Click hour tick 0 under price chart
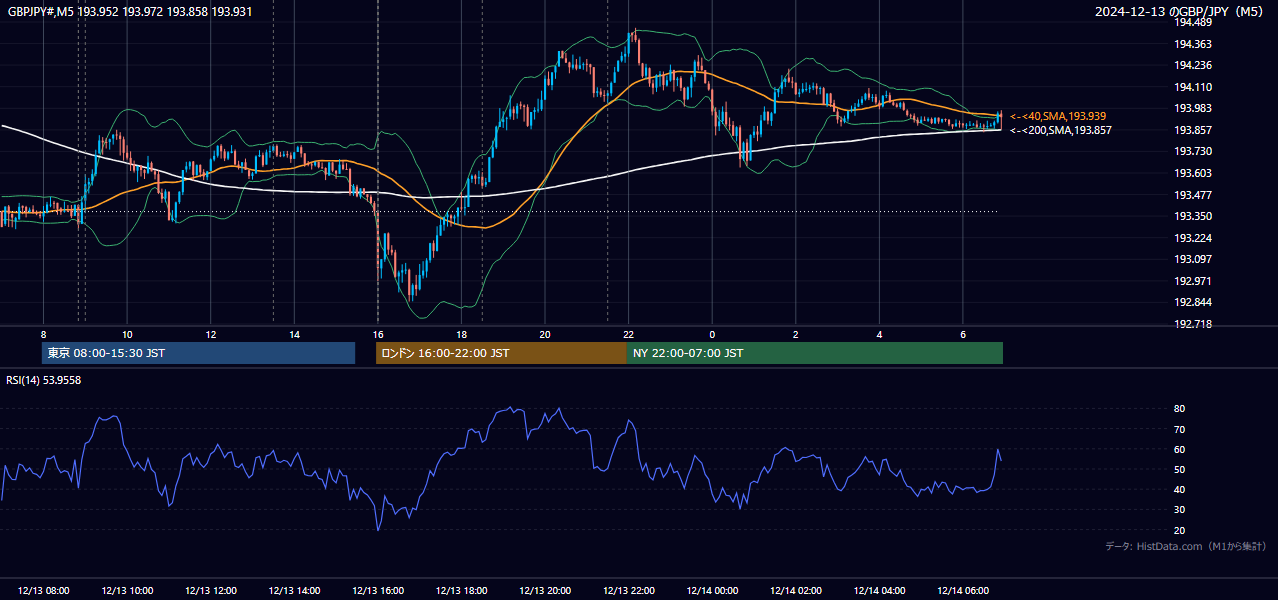Viewport: 1278px width, 600px height. point(712,334)
